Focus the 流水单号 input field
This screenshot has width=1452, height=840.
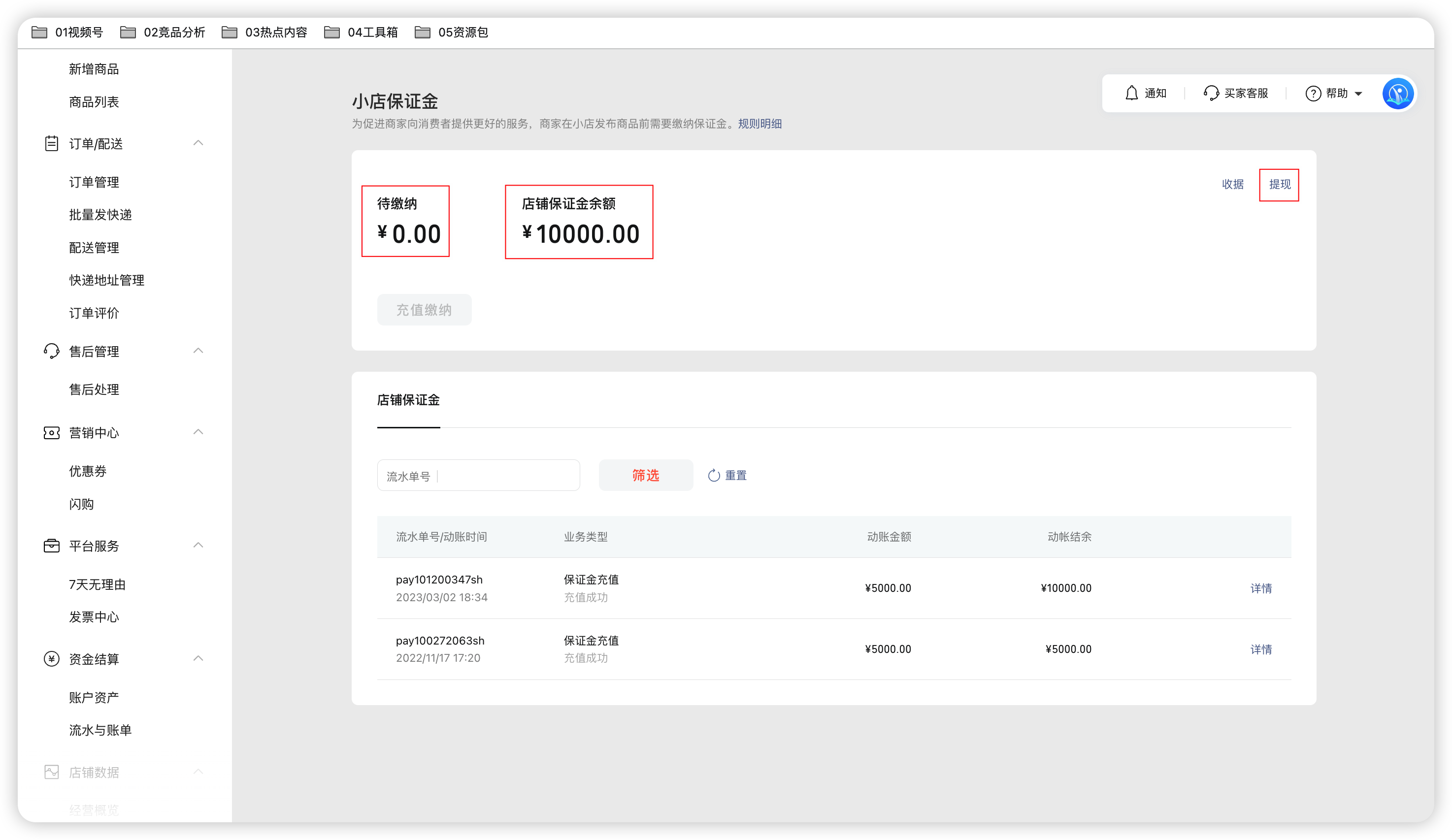pyautogui.click(x=478, y=475)
